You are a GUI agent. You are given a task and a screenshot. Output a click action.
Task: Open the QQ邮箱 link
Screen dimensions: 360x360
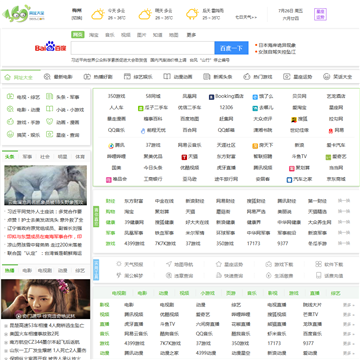226,130
